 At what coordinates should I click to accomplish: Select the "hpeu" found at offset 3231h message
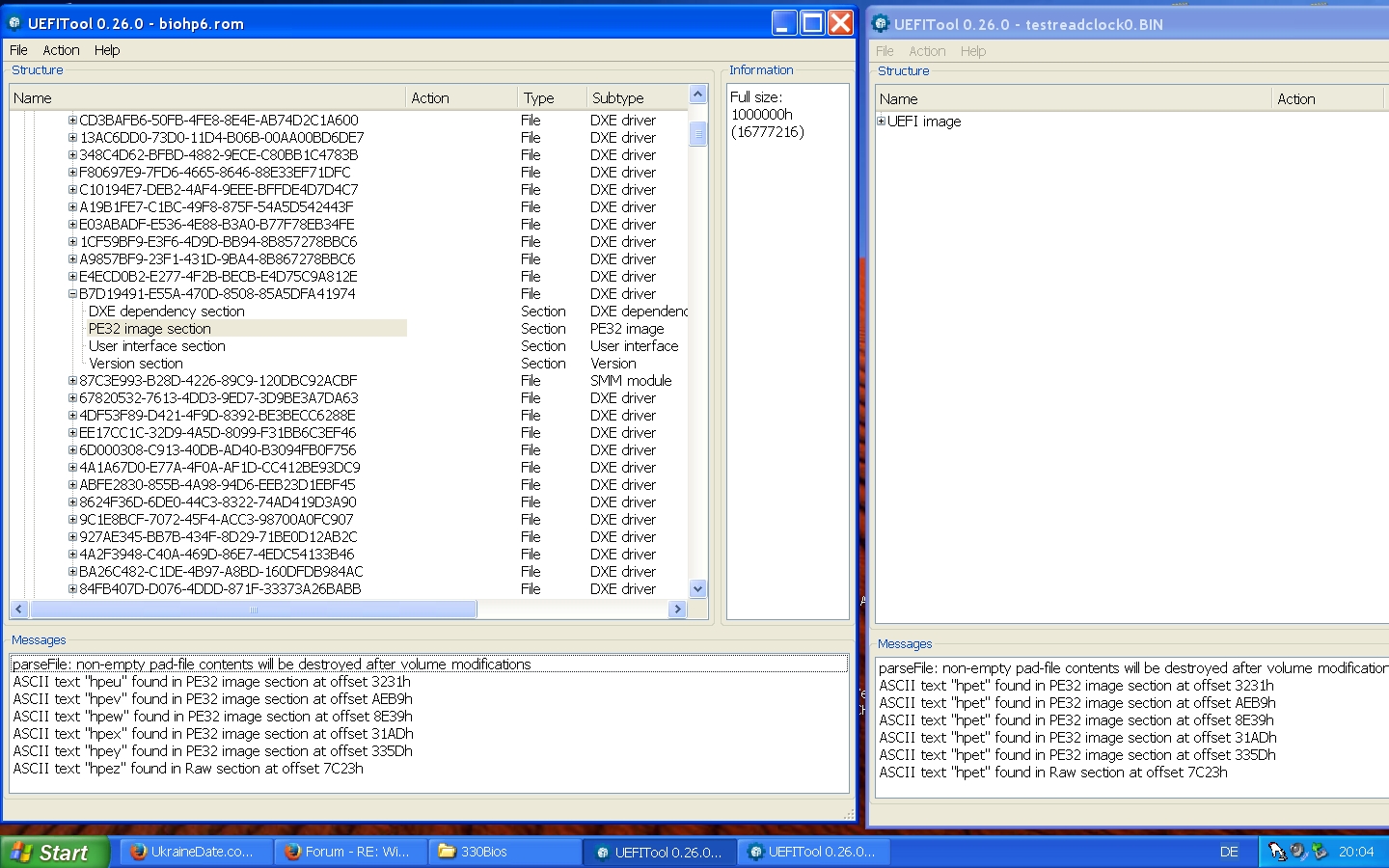(x=212, y=682)
